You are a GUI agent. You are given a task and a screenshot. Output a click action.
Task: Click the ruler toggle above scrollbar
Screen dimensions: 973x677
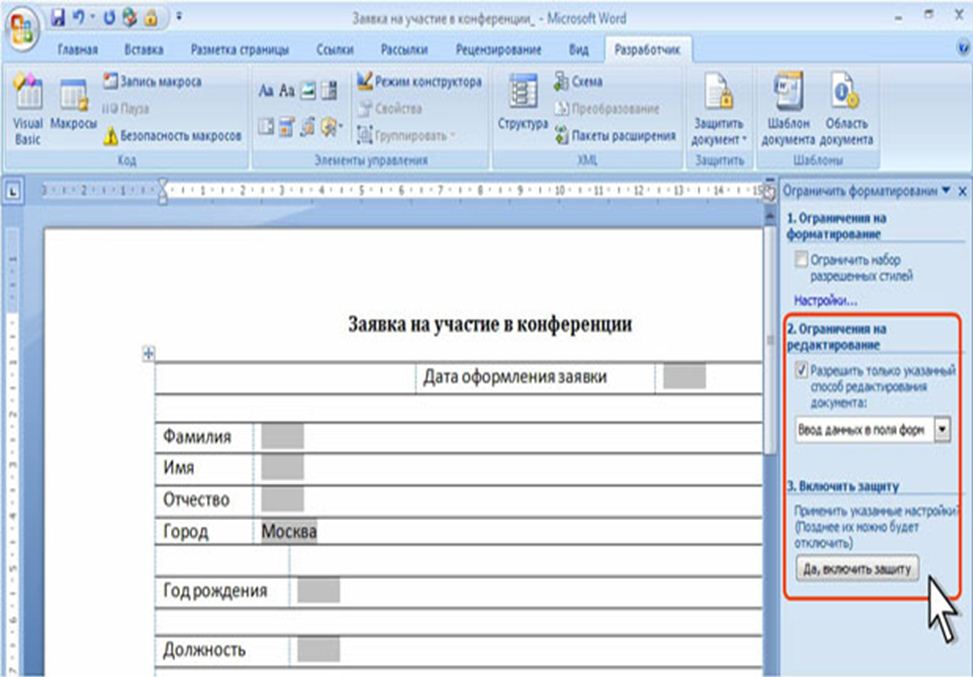click(x=769, y=192)
